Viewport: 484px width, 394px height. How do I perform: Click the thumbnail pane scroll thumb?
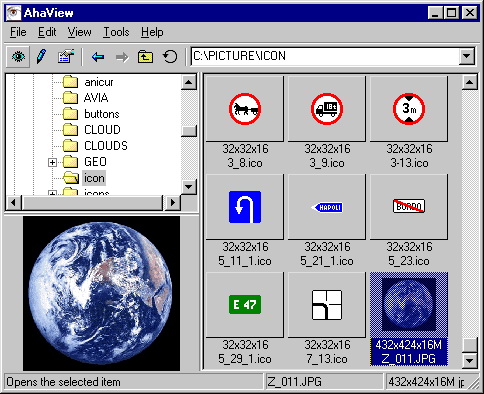[469, 345]
